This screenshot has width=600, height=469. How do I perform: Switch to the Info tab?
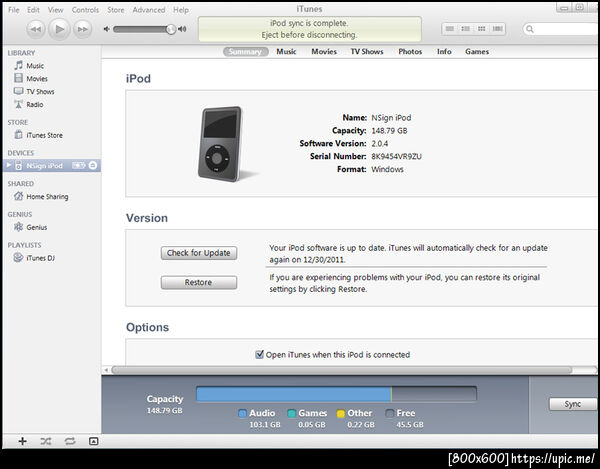444,52
